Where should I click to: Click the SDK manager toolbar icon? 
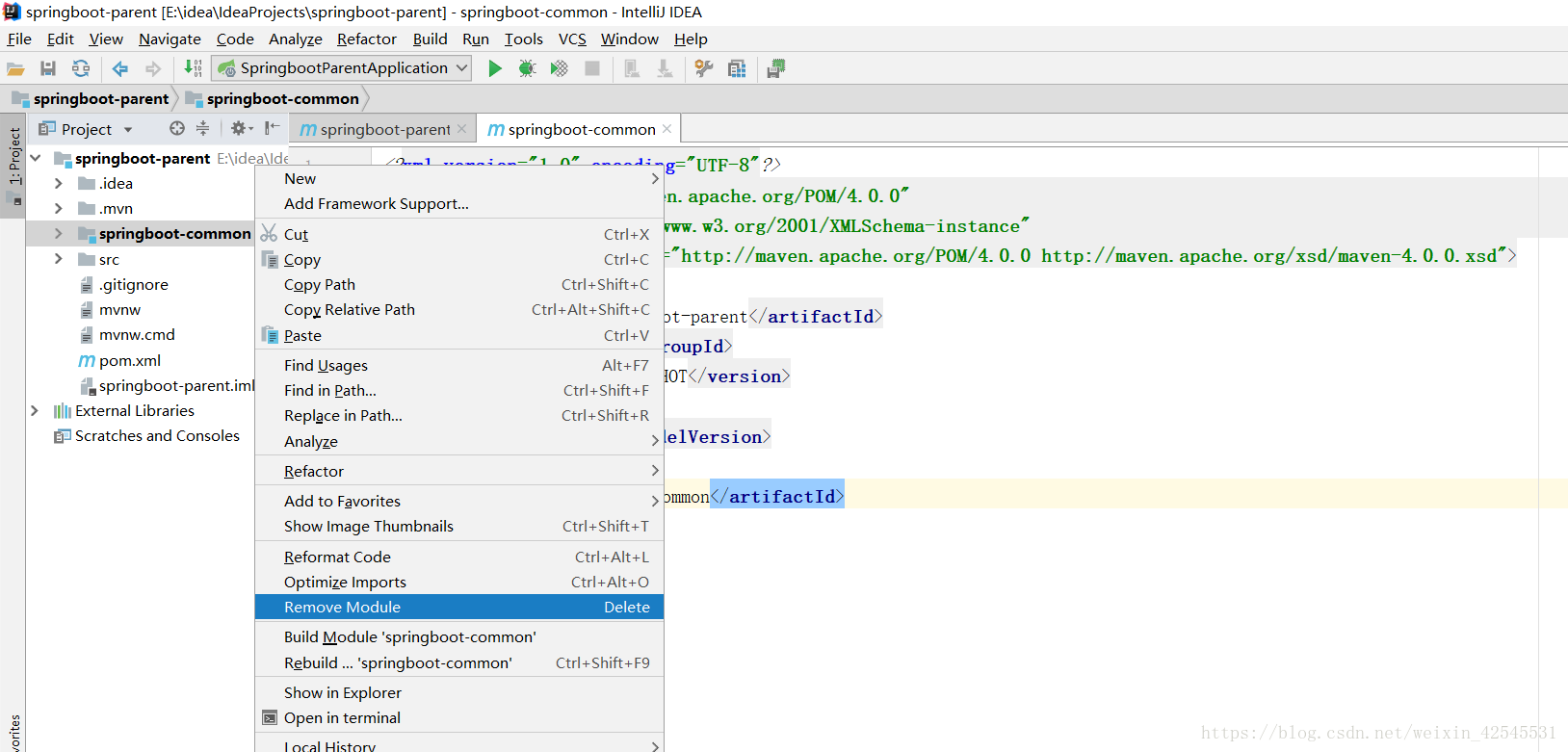pos(776,68)
